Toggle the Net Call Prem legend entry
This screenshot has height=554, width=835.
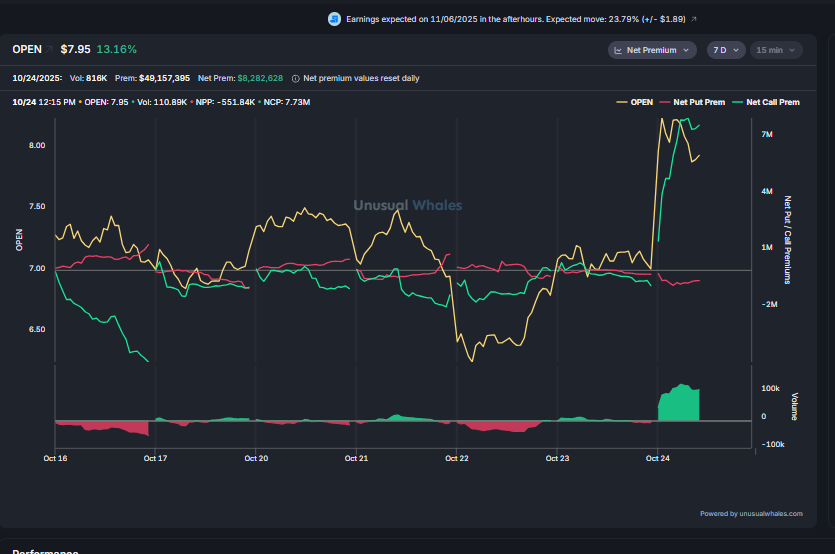point(766,102)
